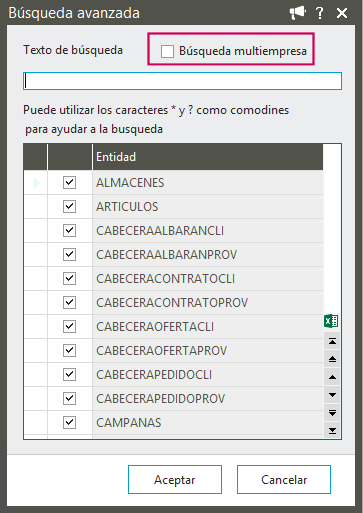Go down one page with double-bar down arrow

(332, 413)
